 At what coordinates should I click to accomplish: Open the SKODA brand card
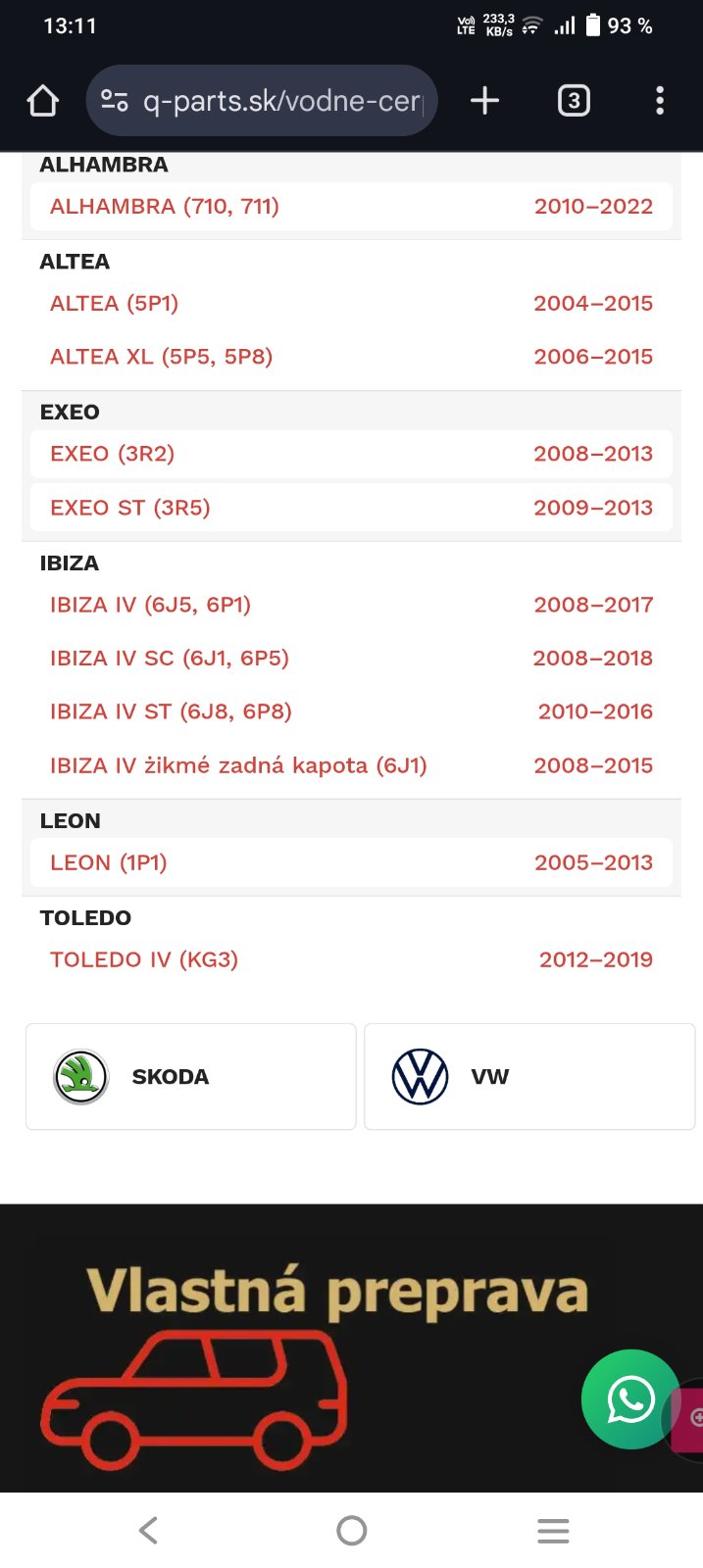click(190, 1077)
